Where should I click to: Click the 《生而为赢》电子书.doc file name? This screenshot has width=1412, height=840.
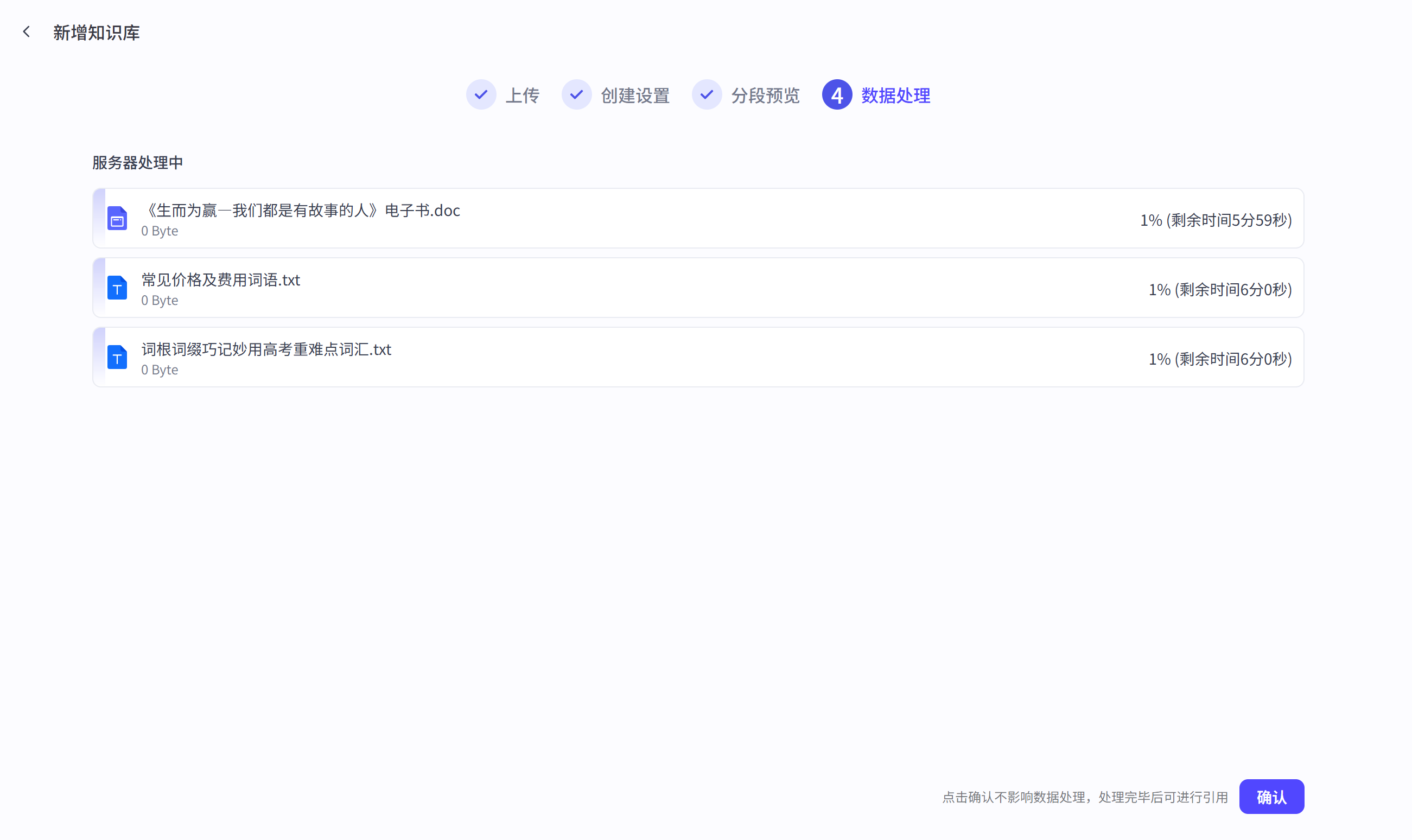tap(302, 211)
